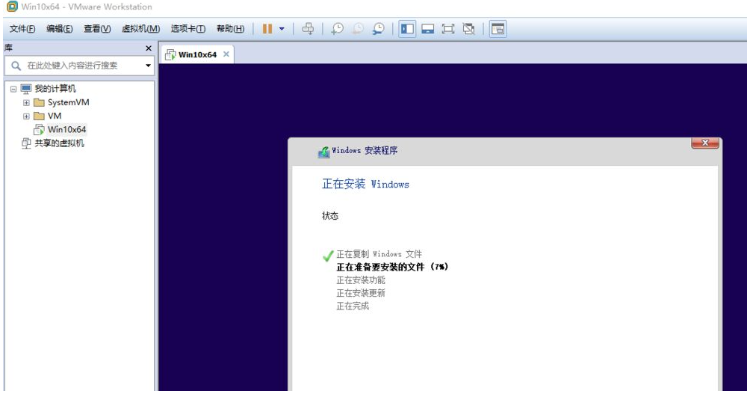This screenshot has width=754, height=400.
Task: Toggle the library sidebar view icon
Action: point(408,28)
